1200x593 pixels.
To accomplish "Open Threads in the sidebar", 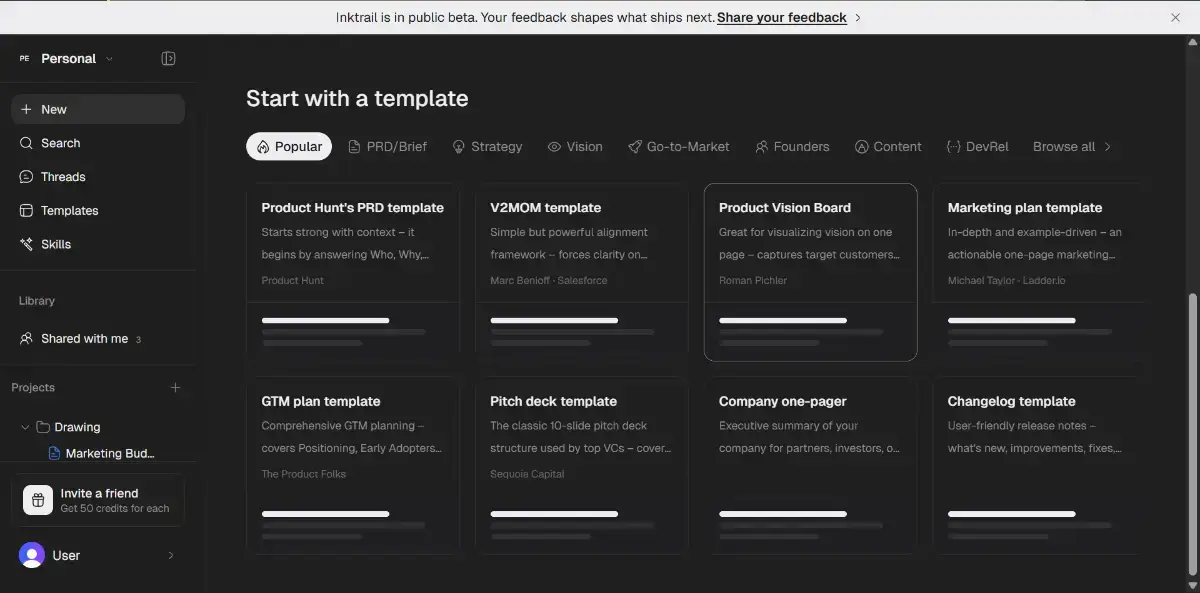I will click(98, 177).
